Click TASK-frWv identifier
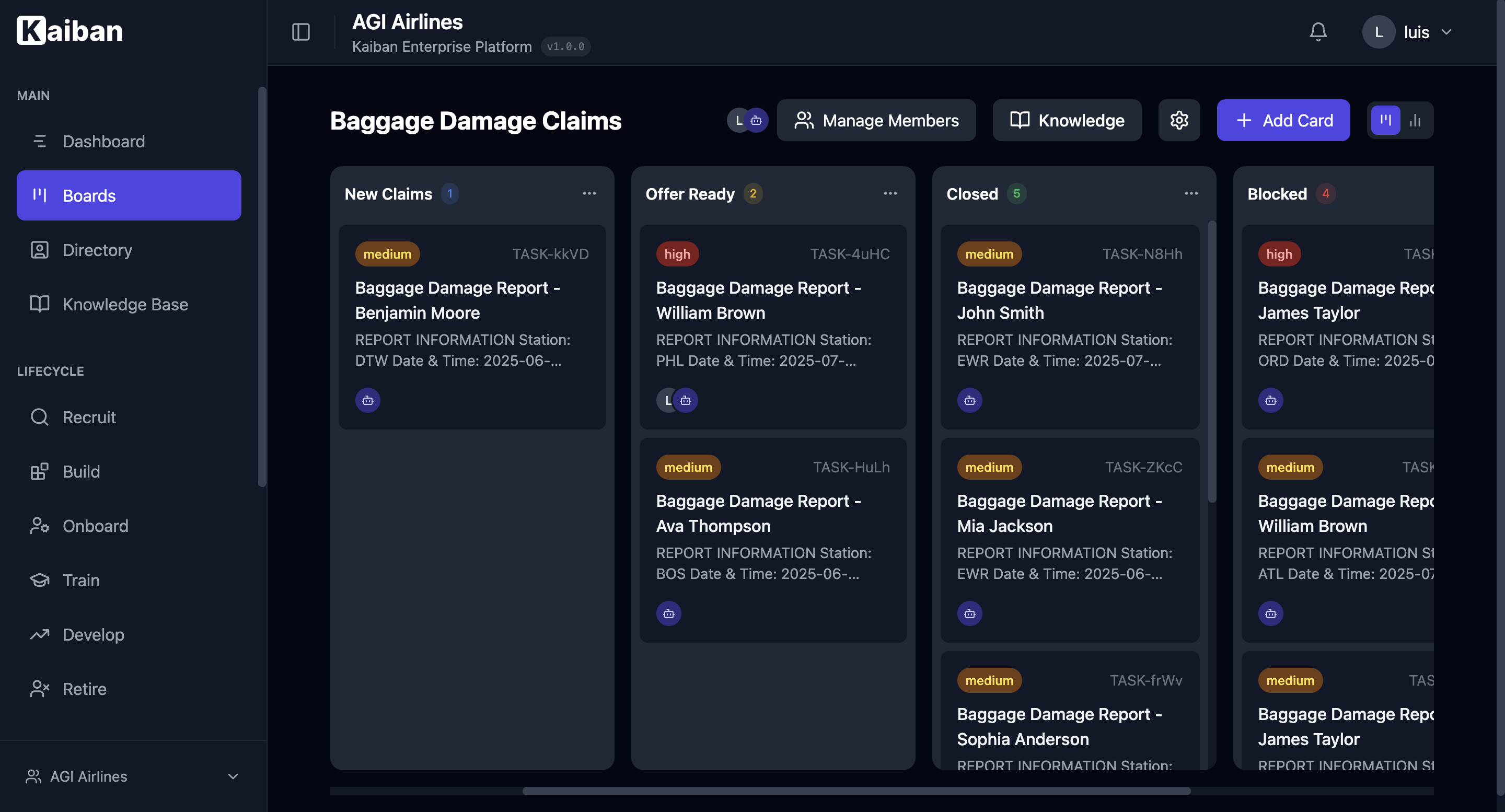 pos(1145,680)
